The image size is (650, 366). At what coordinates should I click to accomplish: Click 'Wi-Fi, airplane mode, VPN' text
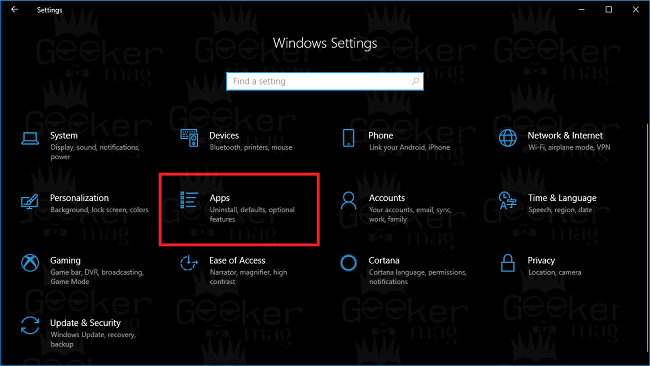coord(569,148)
